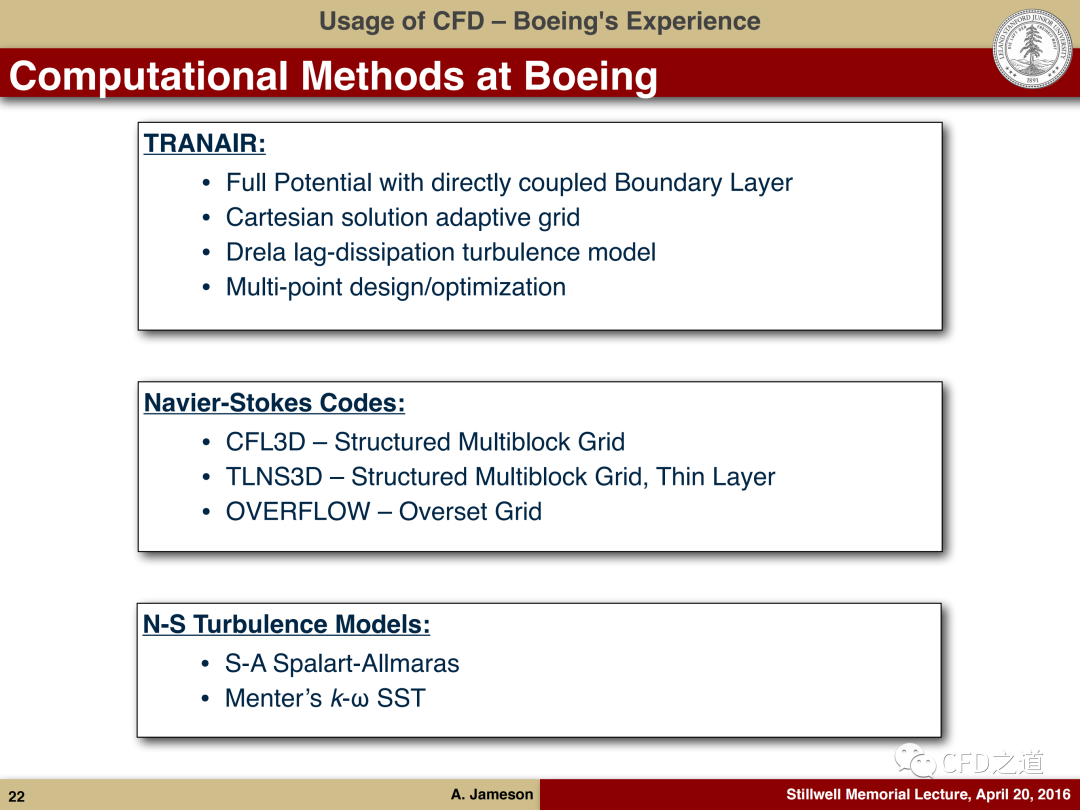Select "OVERFLOW – Overset Grid" bullet
Image resolution: width=1080 pixels, height=810 pixels.
click(x=384, y=512)
